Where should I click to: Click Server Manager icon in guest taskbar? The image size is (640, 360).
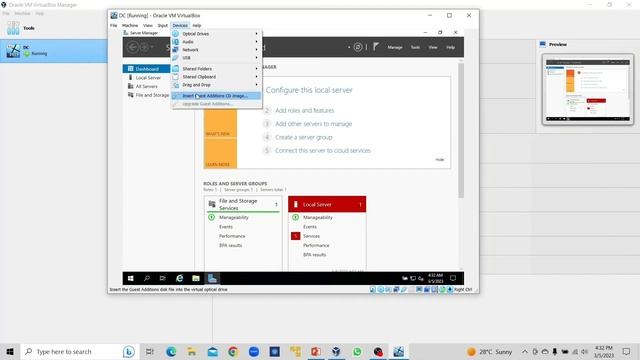click(212, 278)
